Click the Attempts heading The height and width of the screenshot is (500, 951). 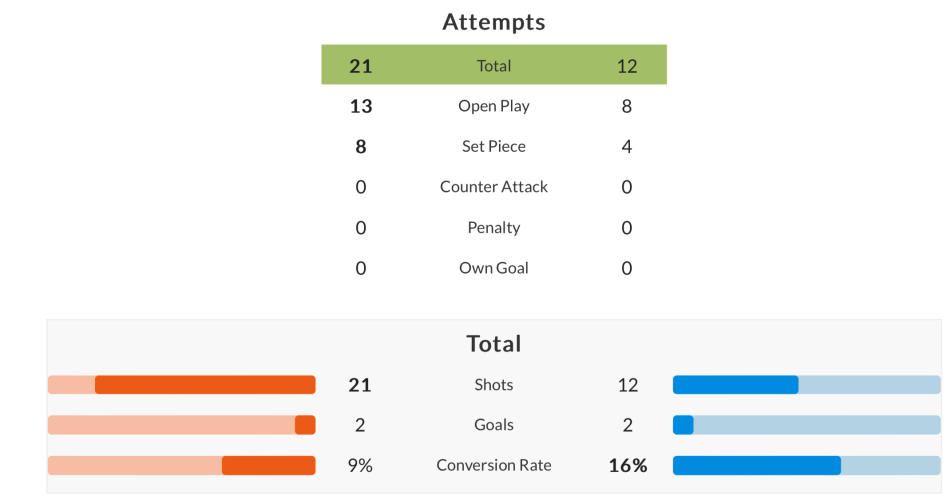(x=494, y=22)
